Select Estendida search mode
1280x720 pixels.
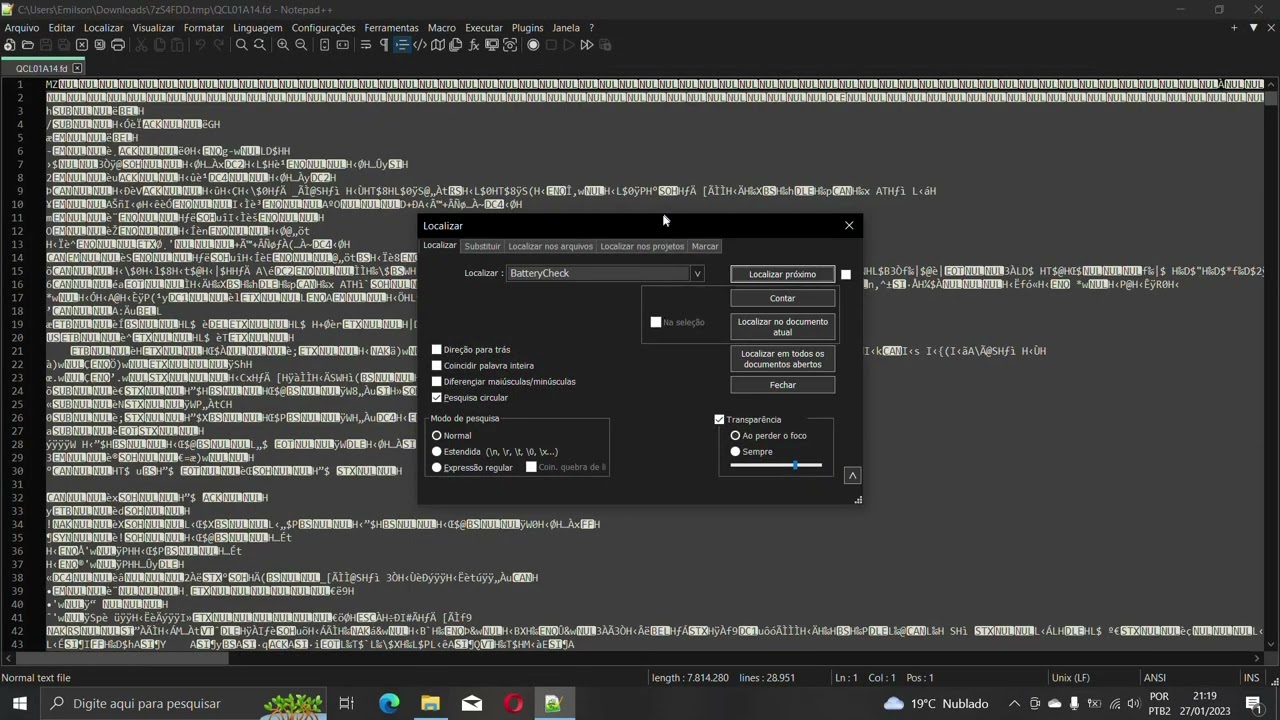click(437, 451)
